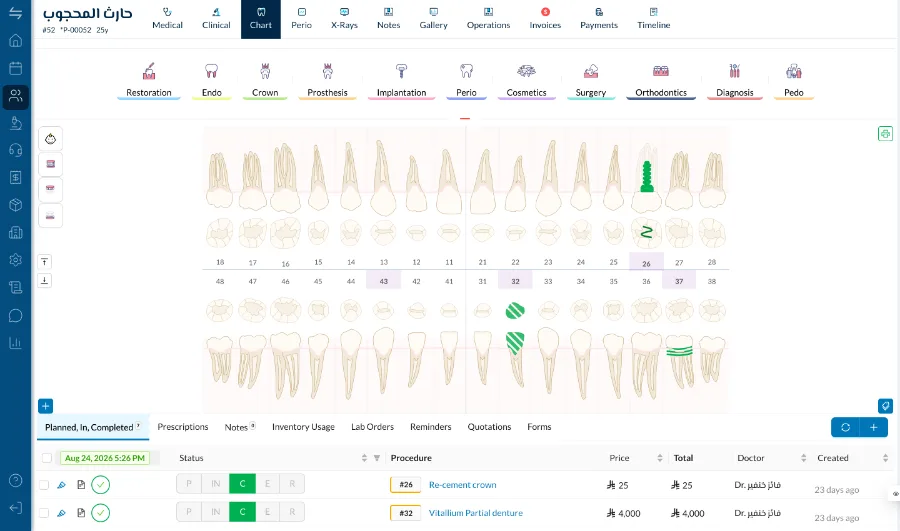Tick the select-all checkbox in table header
The width and height of the screenshot is (900, 531).
coord(47,458)
